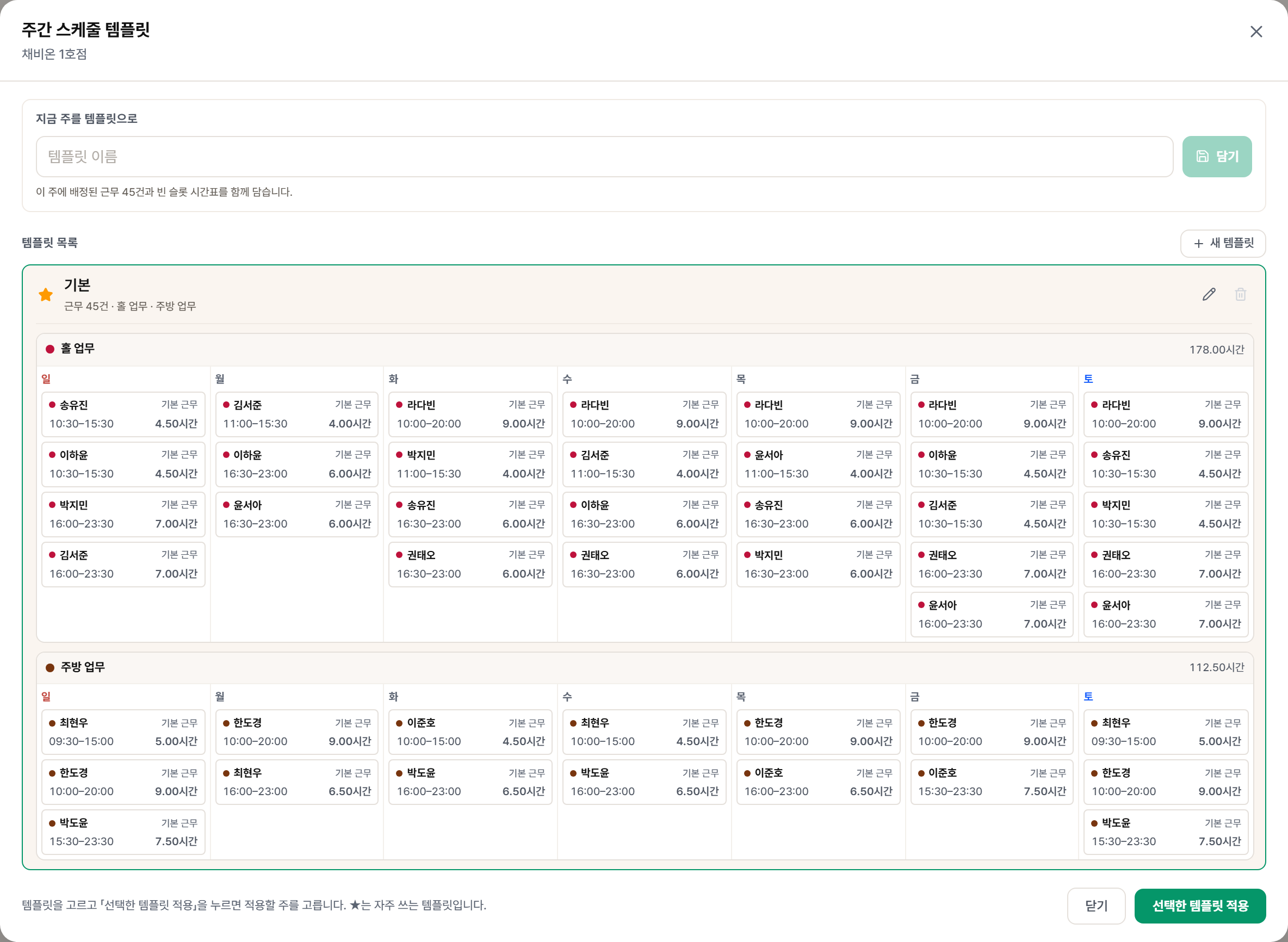Image resolution: width=1288 pixels, height=942 pixels.
Task: Open Monday 홀 윤서아 16:30–23:00 shift
Action: click(297, 515)
